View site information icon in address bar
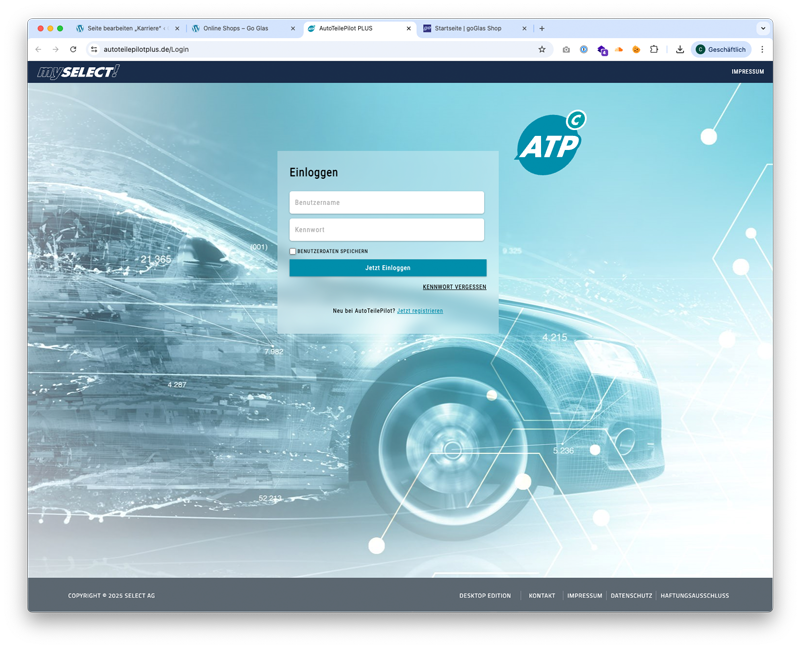The image size is (800, 648). tap(94, 49)
